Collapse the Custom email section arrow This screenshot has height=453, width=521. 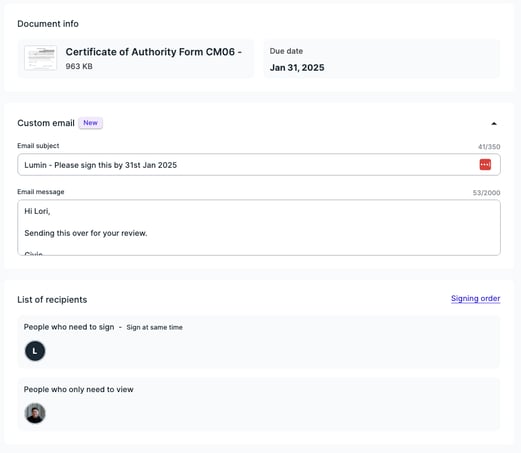click(494, 124)
